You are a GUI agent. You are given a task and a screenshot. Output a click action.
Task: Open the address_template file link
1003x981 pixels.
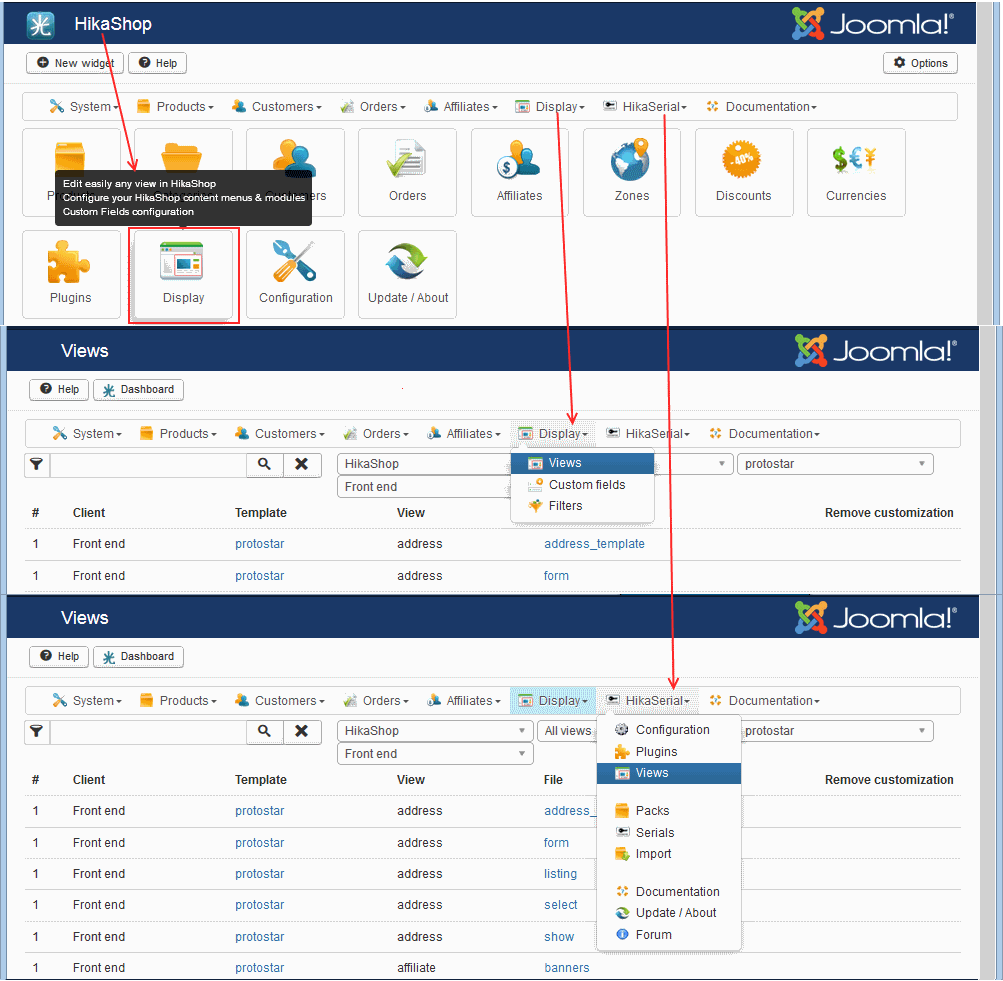pos(594,544)
